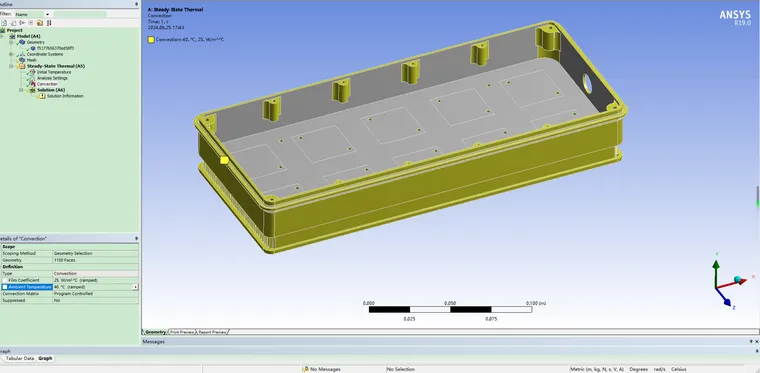The image size is (760, 373).
Task: Click the sort icon in outline toolbar
Action: [x=49, y=23]
